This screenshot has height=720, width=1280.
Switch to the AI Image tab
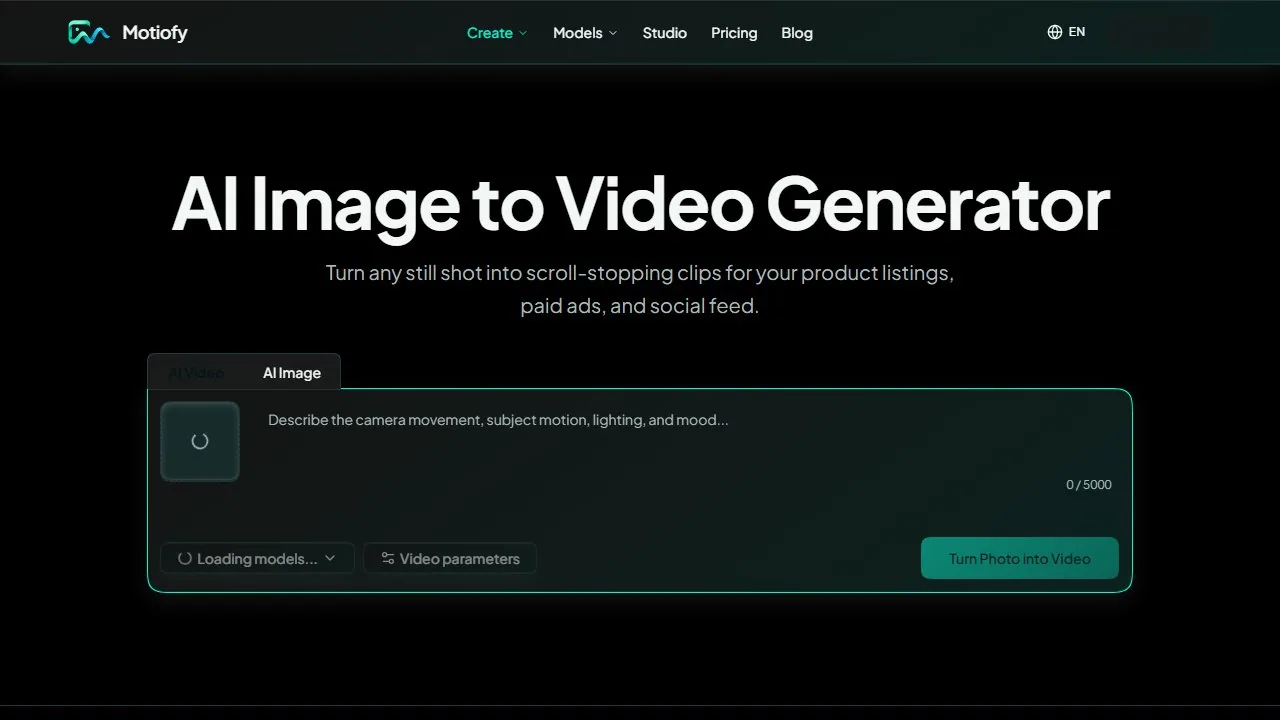(x=292, y=373)
